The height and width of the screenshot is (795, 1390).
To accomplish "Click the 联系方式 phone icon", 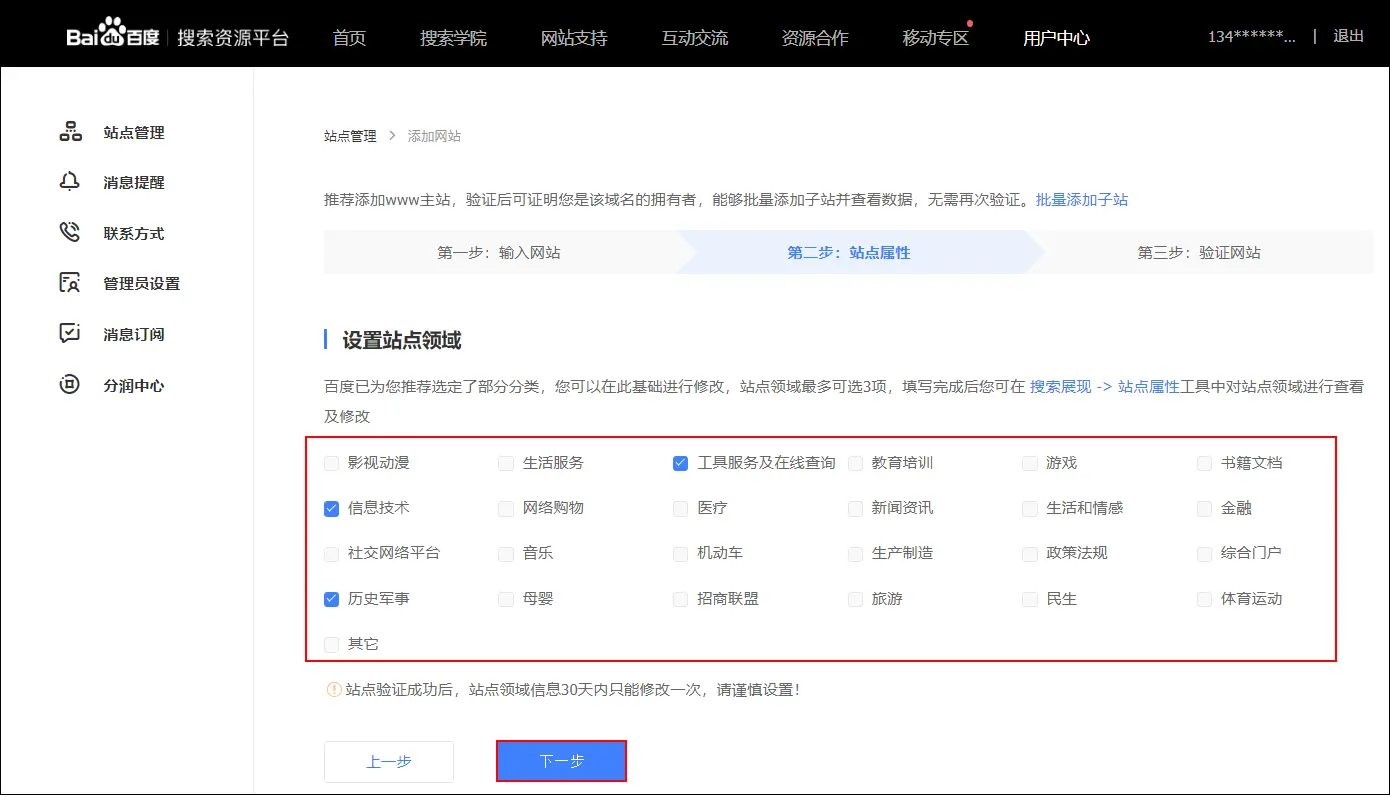I will click(70, 233).
